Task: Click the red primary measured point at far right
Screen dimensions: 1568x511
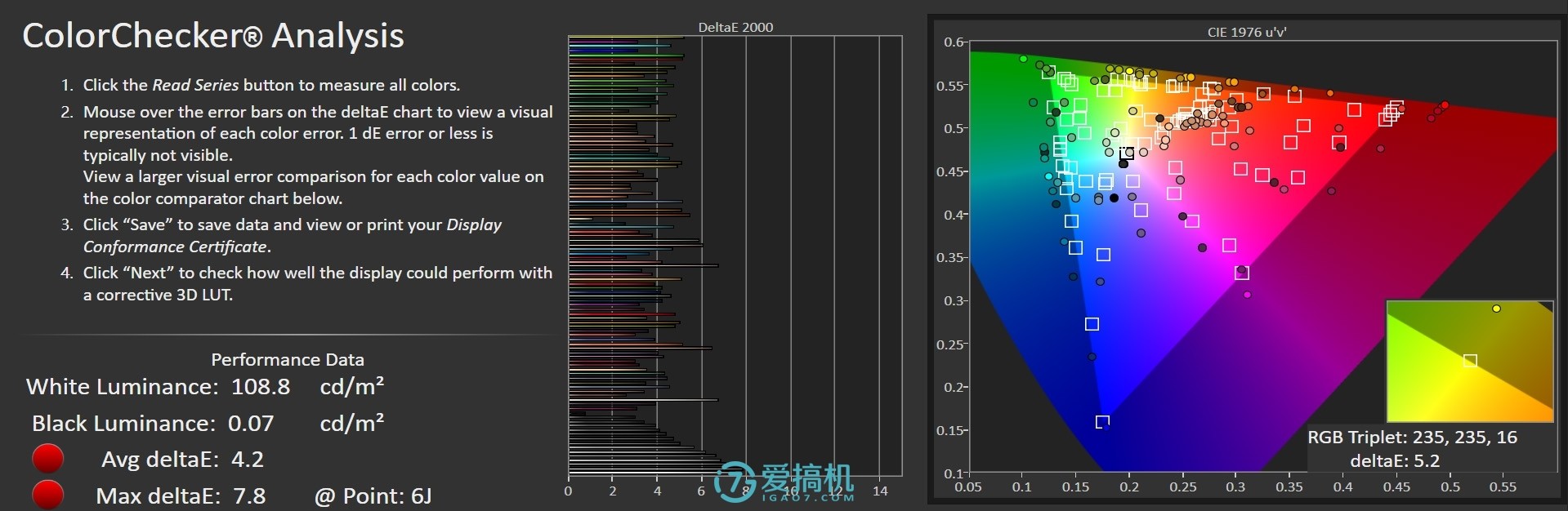Action: point(1445,104)
